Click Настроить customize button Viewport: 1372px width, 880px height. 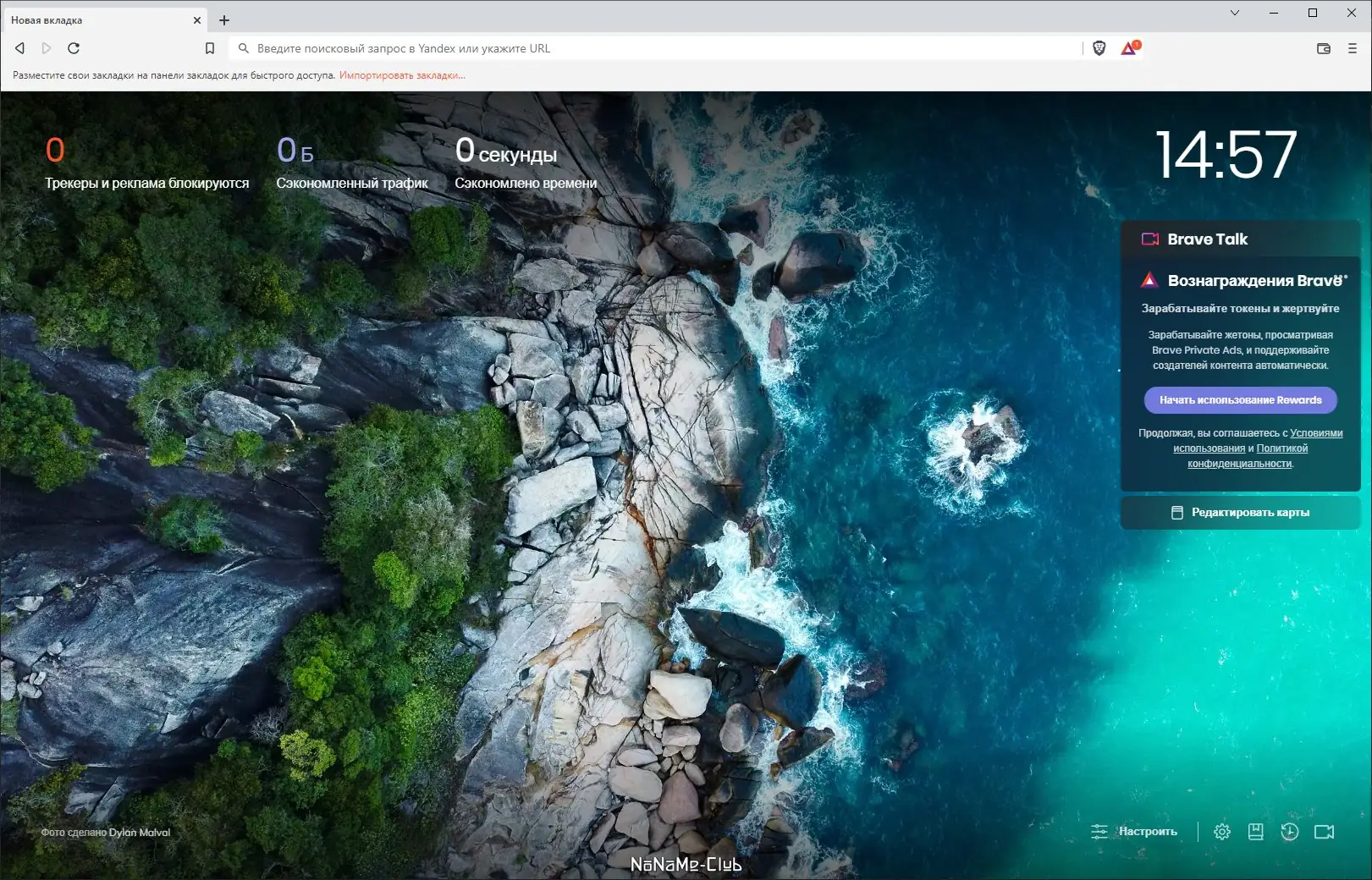click(1134, 832)
